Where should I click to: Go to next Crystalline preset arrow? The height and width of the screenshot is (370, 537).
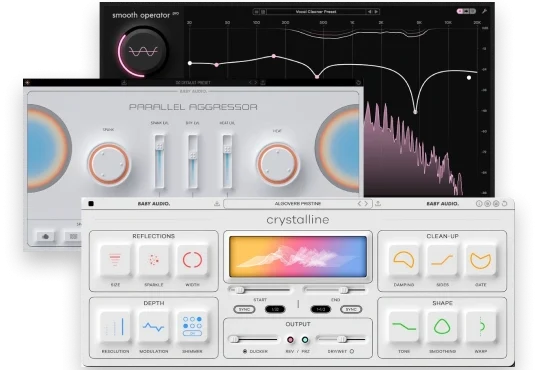[x=366, y=204]
